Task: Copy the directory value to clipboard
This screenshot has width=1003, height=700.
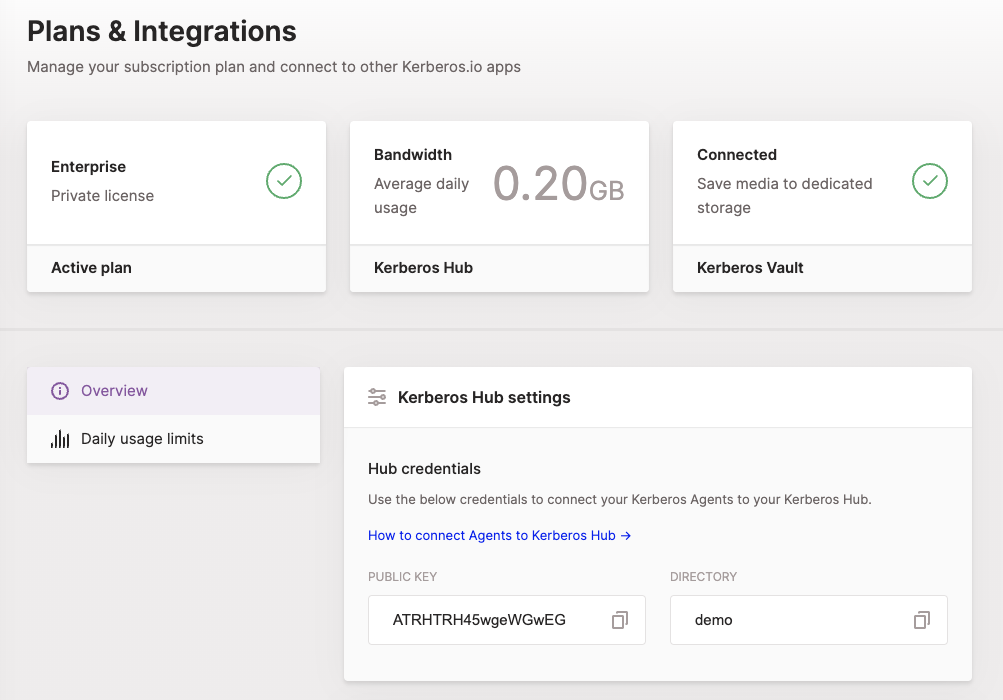Action: click(x=921, y=620)
